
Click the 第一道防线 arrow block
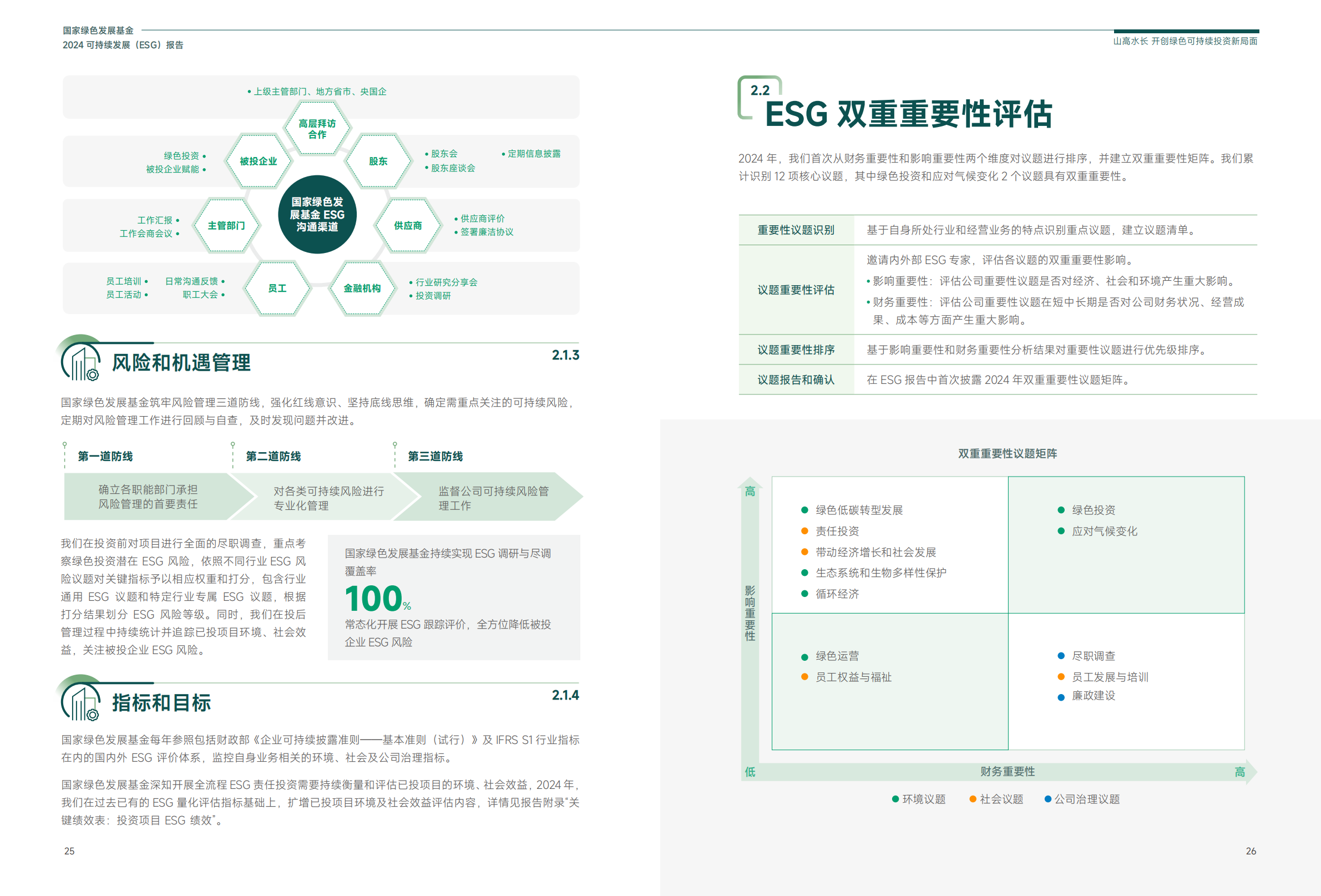tap(149, 497)
